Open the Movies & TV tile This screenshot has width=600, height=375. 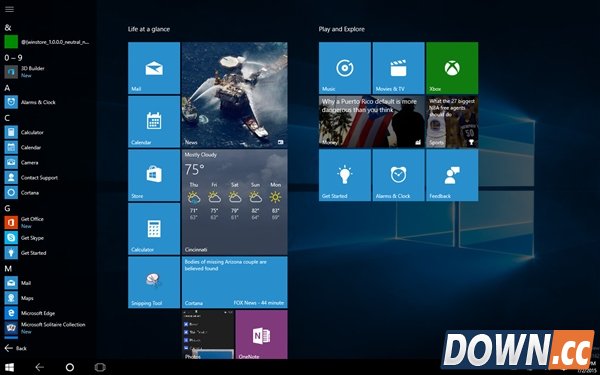click(x=398, y=68)
